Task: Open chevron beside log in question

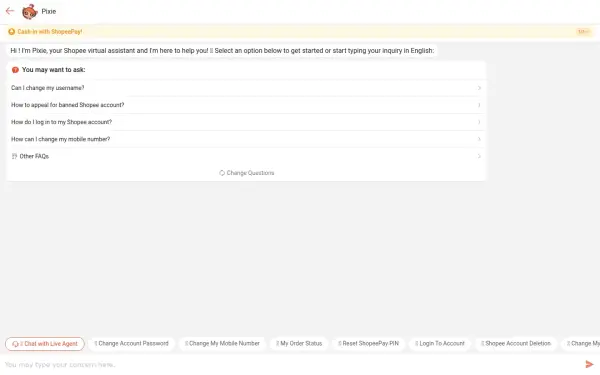Action: pos(479,122)
